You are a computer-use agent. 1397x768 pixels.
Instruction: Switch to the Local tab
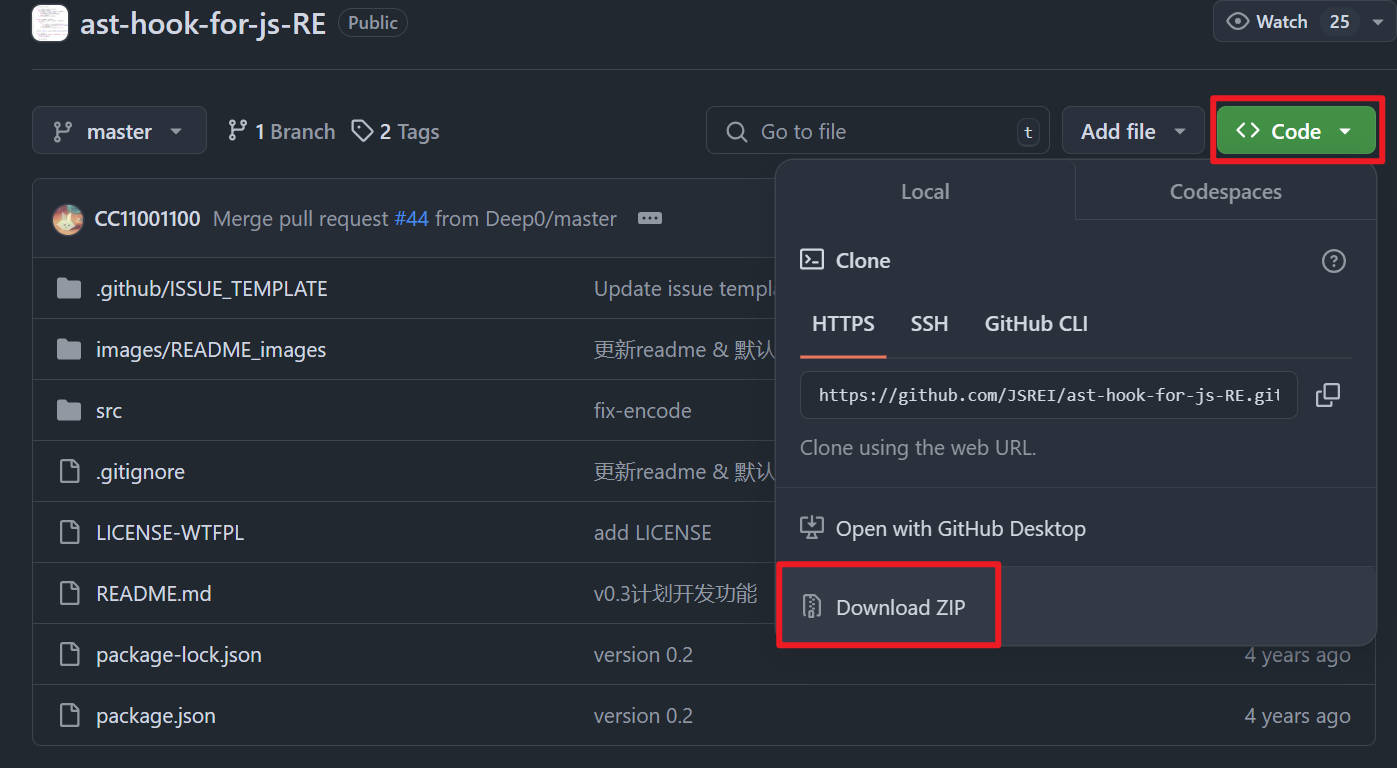point(925,191)
